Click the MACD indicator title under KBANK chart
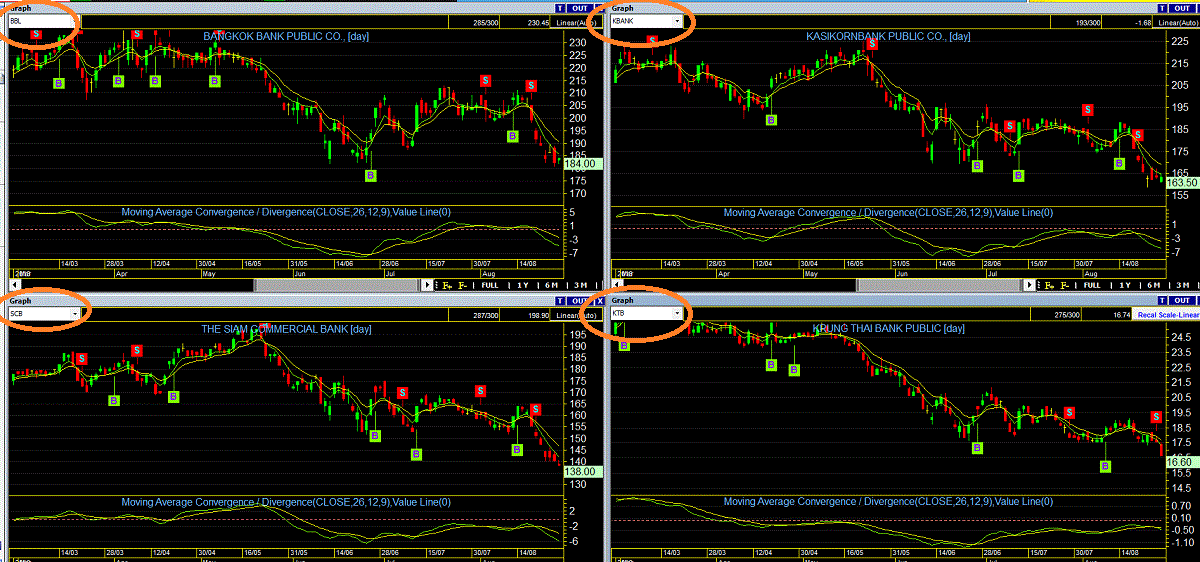 point(888,212)
